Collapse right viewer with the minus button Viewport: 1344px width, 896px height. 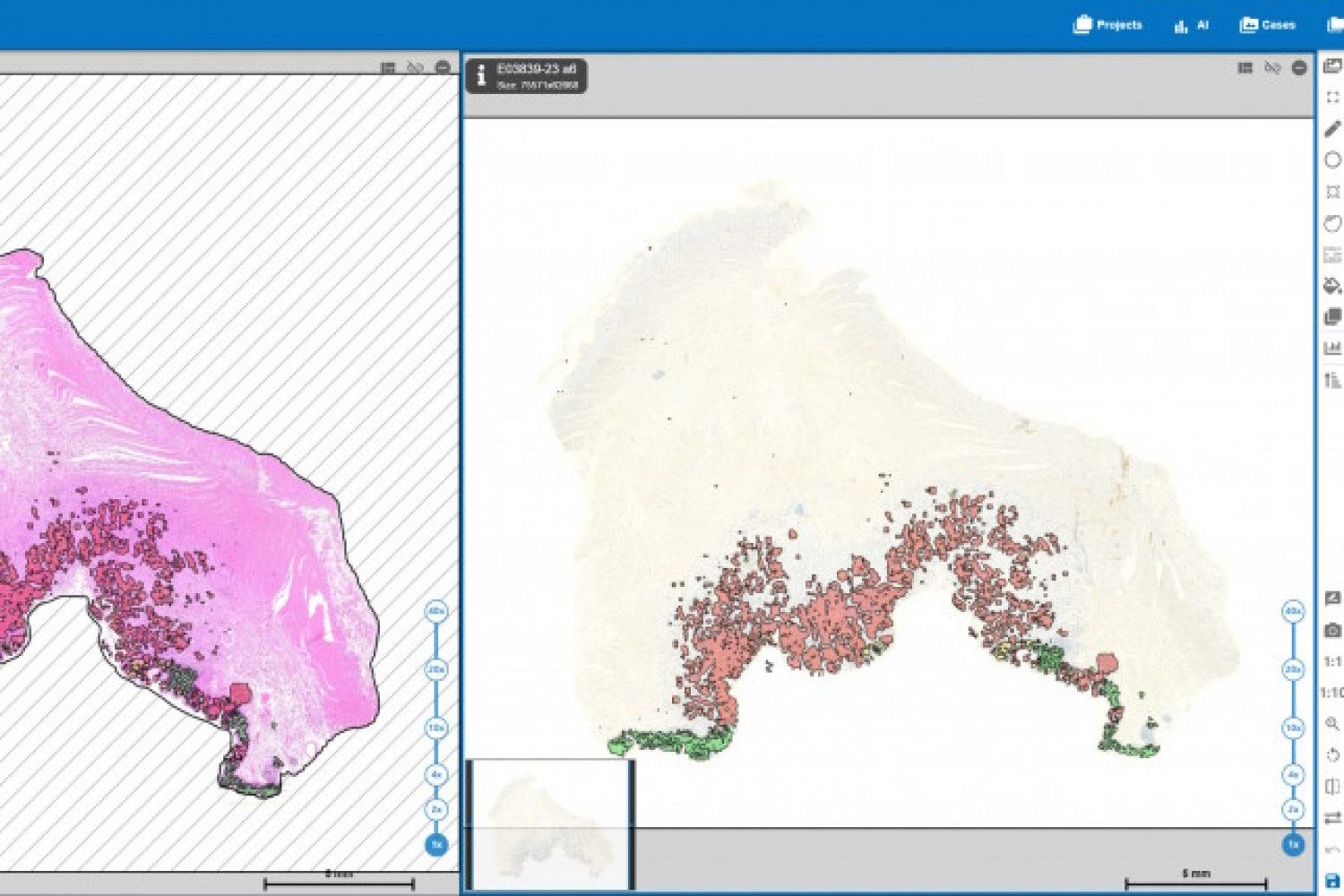1299,68
